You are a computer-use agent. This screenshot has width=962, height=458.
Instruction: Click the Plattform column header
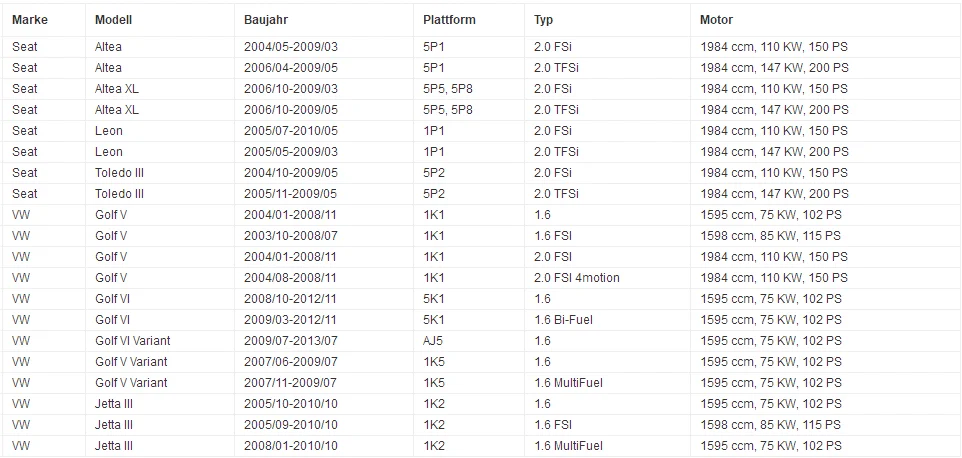[x=449, y=20]
